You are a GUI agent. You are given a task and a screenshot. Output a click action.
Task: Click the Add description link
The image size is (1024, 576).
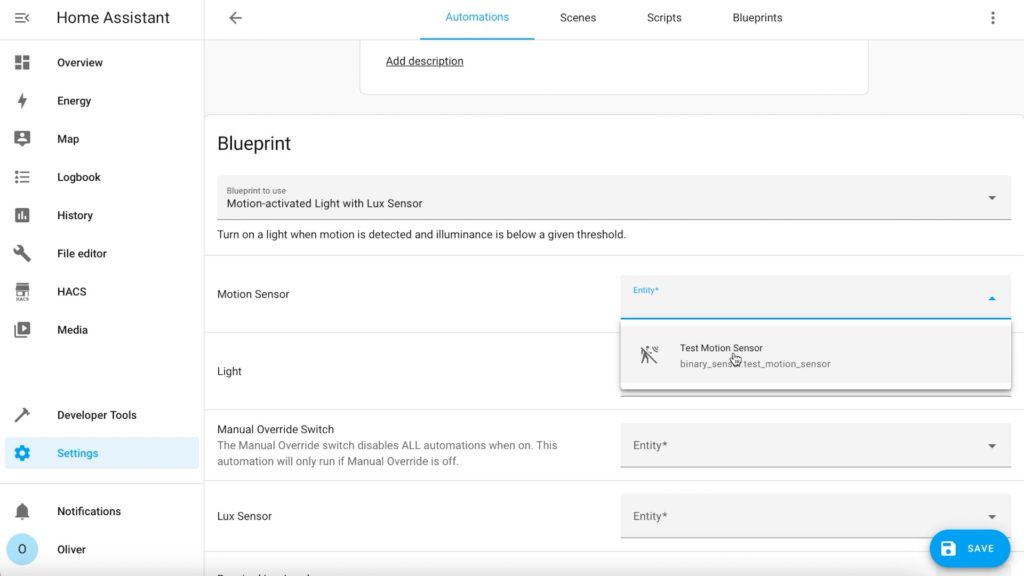coord(424,61)
